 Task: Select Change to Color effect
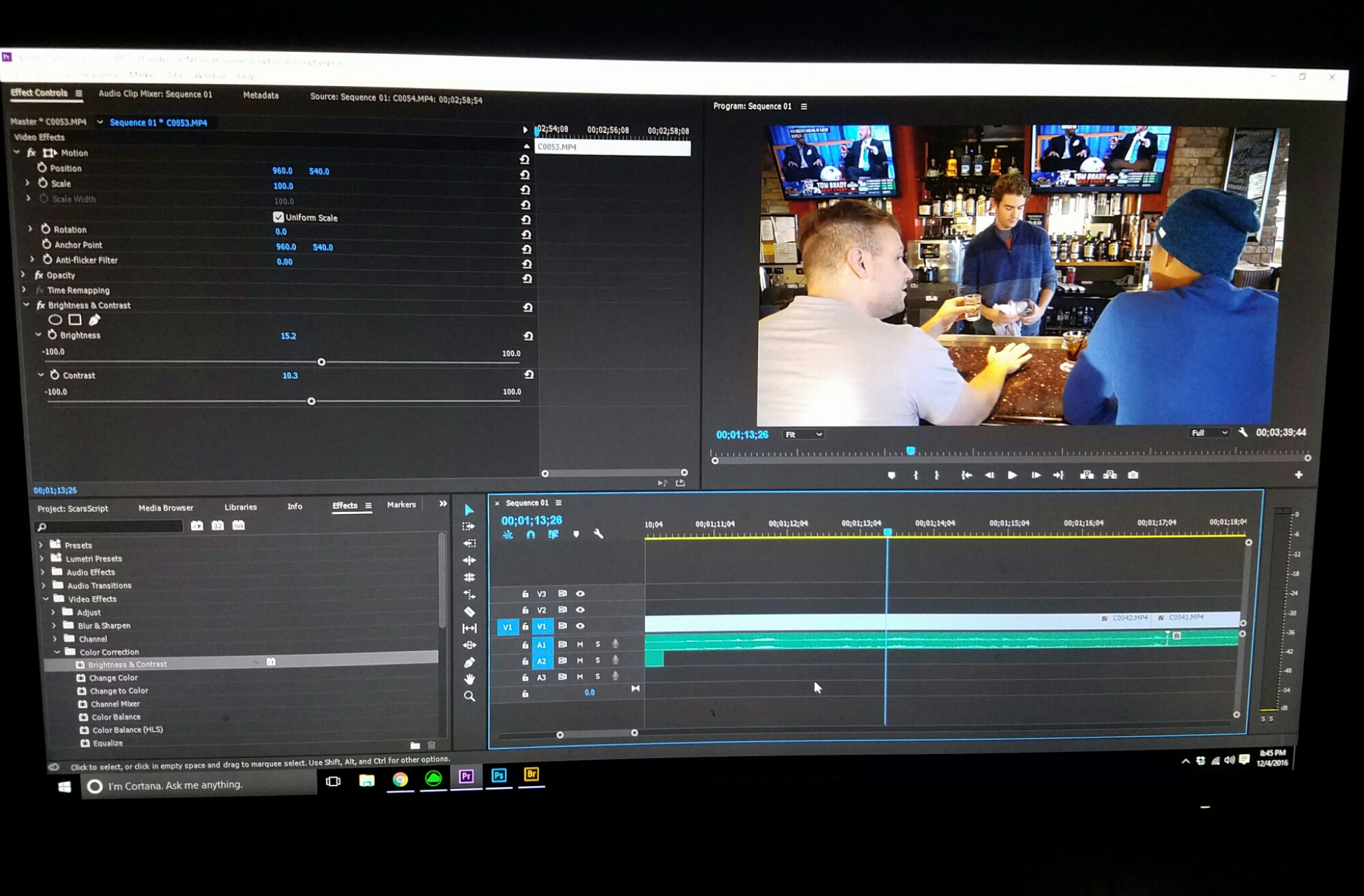pos(119,691)
